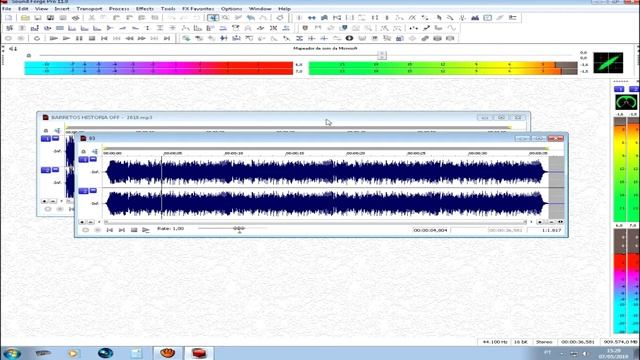The width and height of the screenshot is (640, 360).
Task: Click the mono compatibility meter on the right panel
Action: (x=626, y=102)
